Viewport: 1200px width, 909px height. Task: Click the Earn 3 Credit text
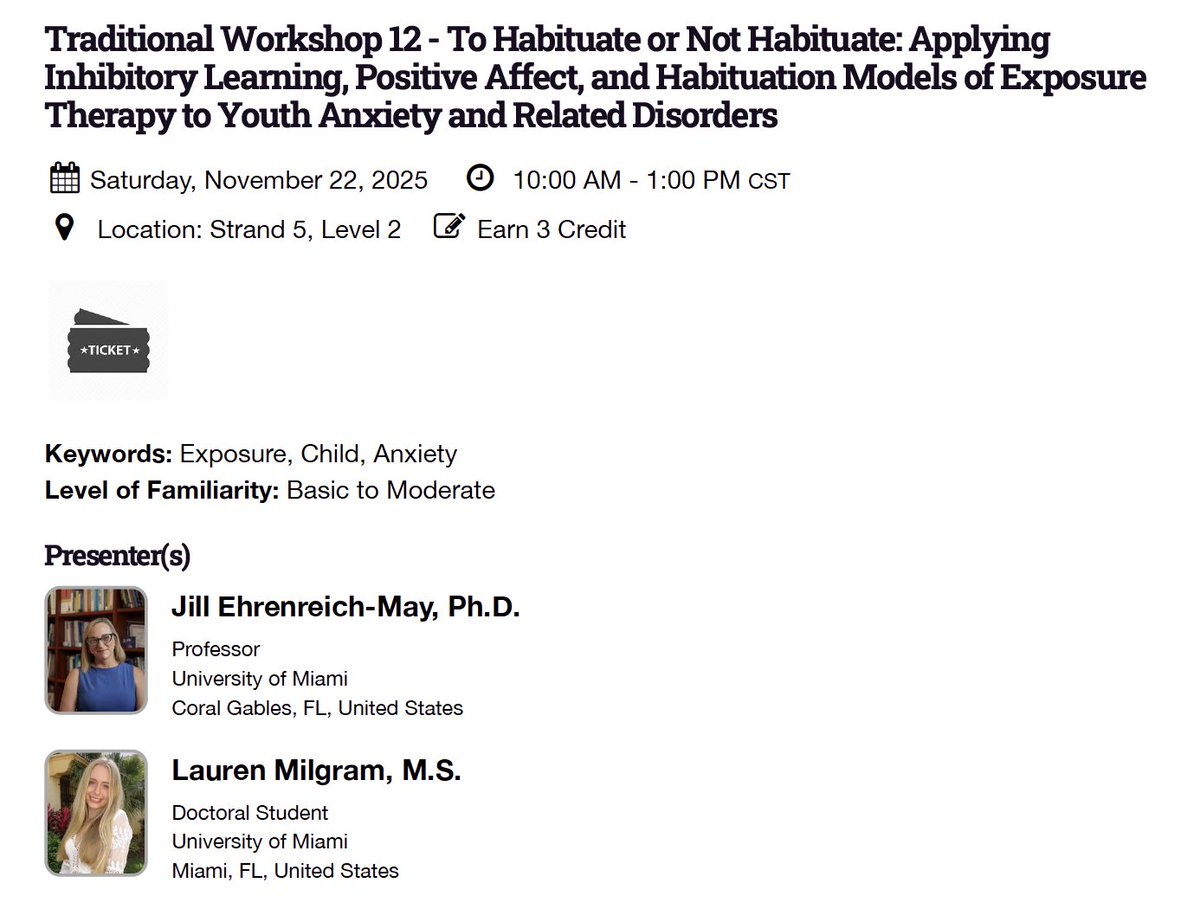552,229
